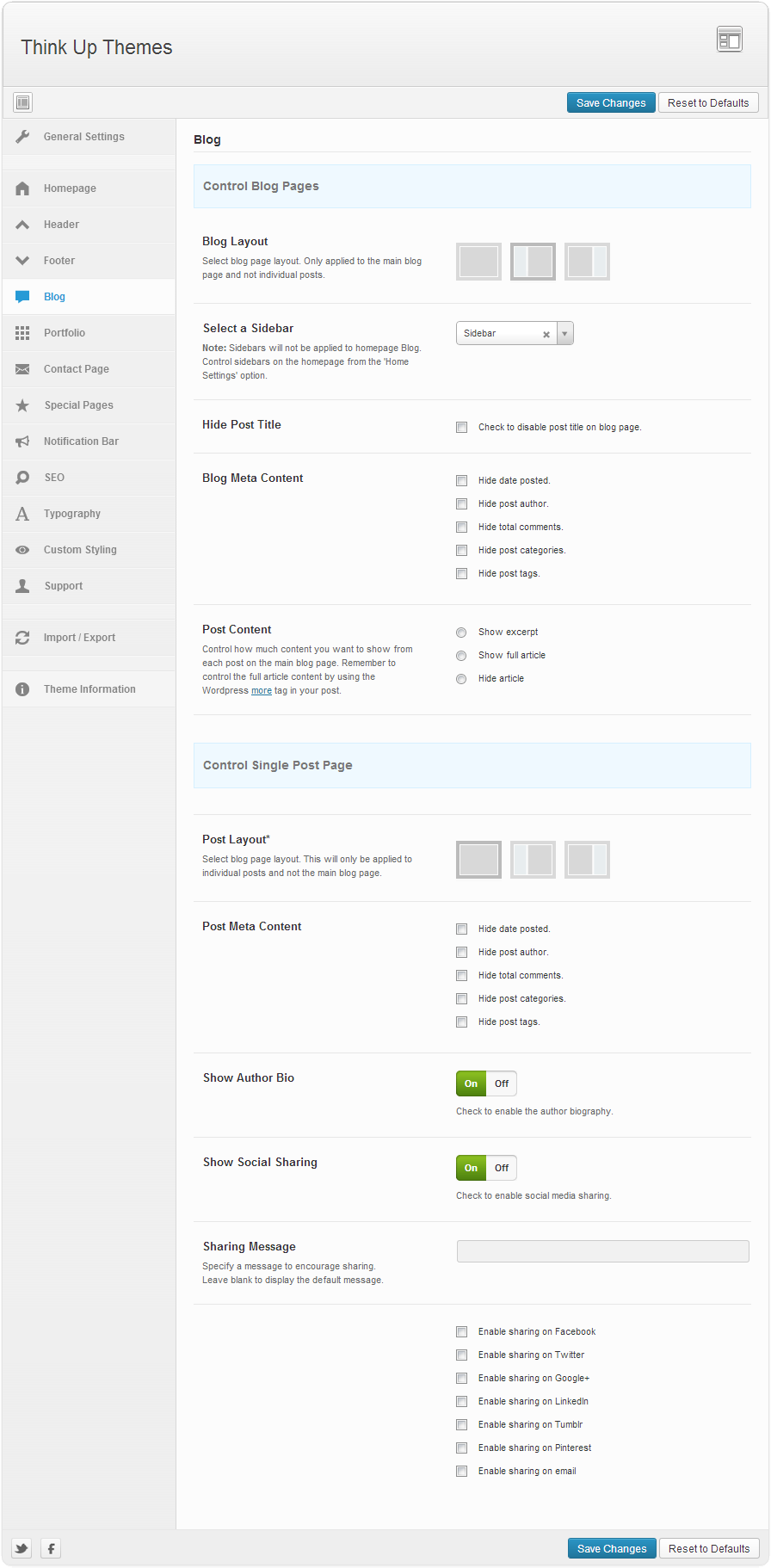771x1568 pixels.
Task: Follow the 'more' link in Post Content description
Action: tap(262, 691)
